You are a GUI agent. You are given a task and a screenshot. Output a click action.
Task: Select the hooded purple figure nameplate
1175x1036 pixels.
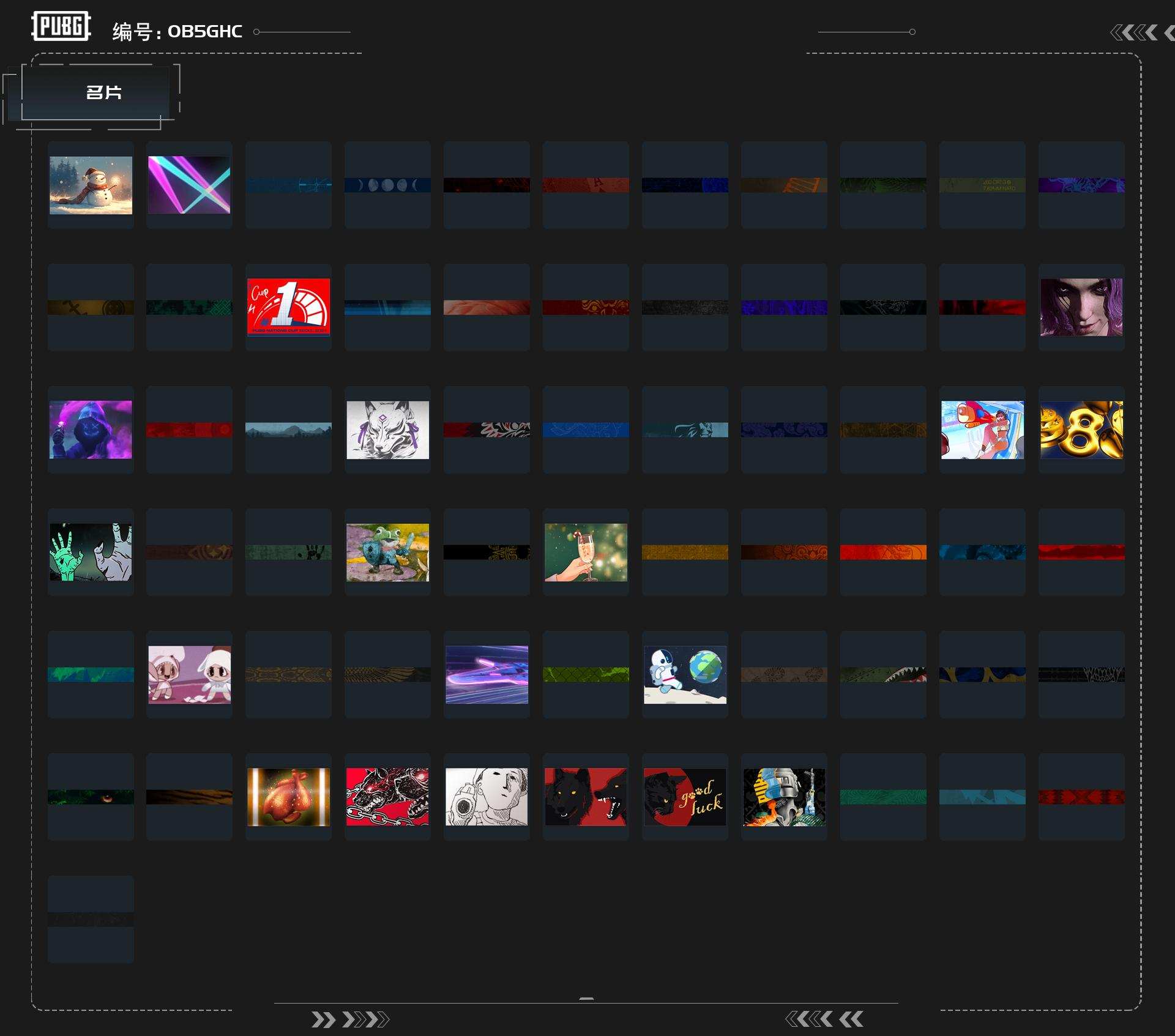[91, 430]
